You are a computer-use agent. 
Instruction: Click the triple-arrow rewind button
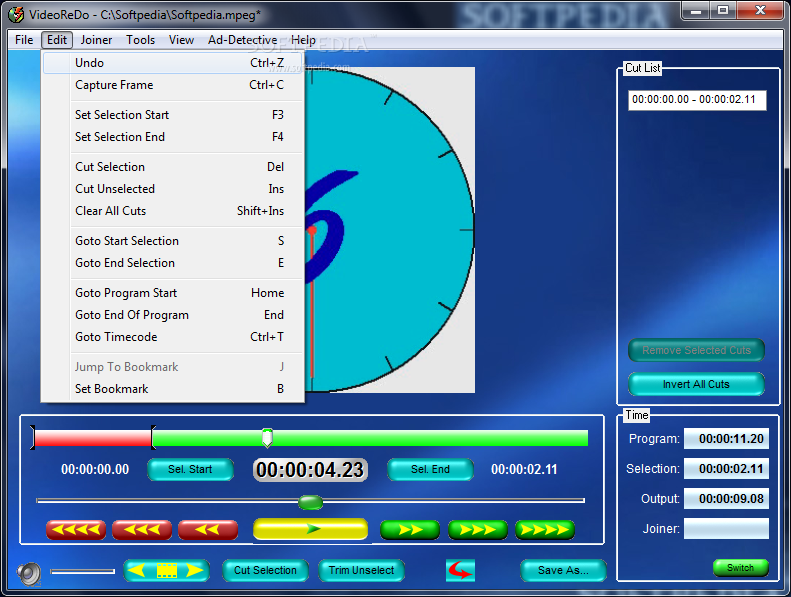(142, 529)
